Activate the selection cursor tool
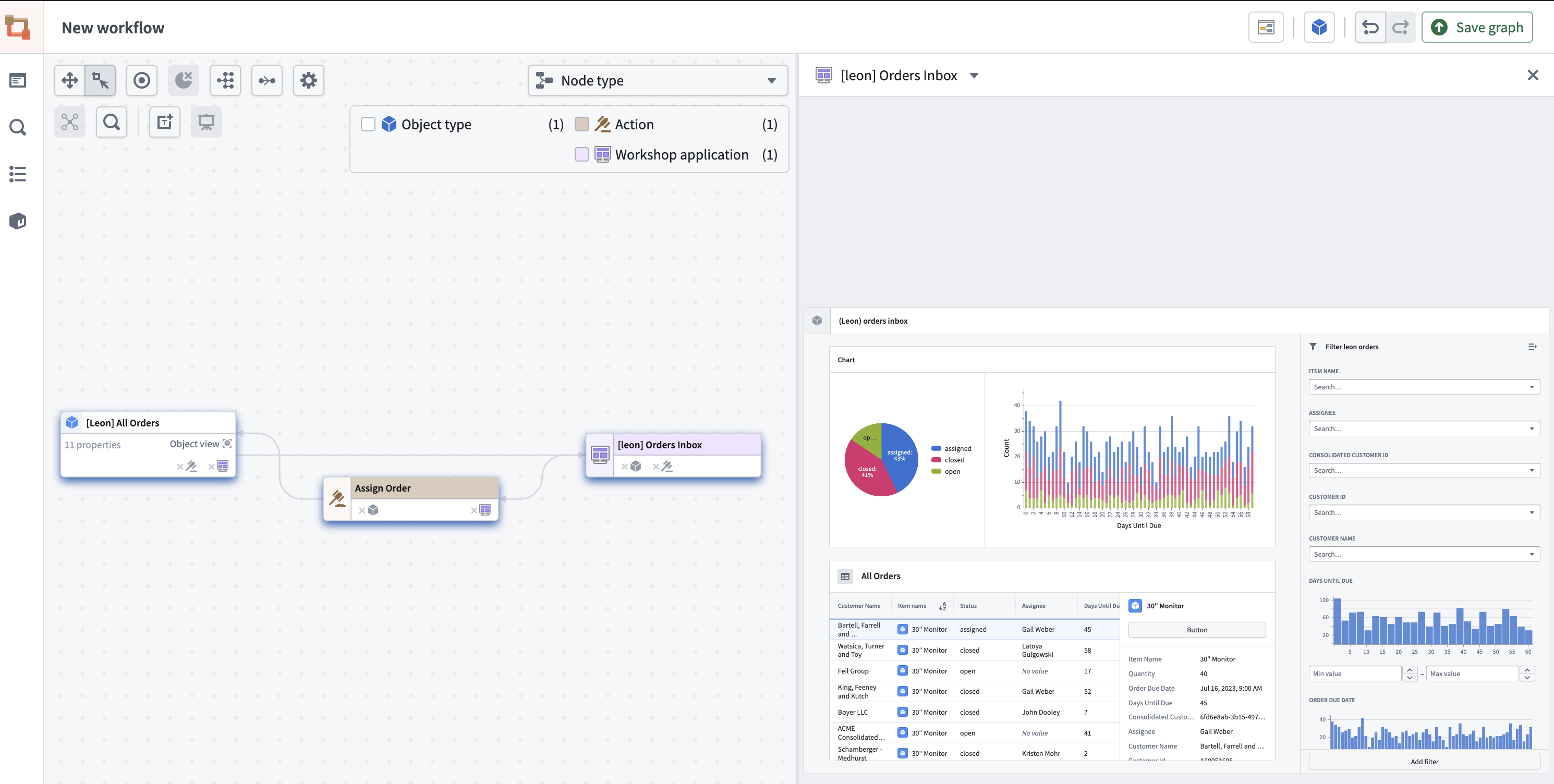 click(100, 80)
